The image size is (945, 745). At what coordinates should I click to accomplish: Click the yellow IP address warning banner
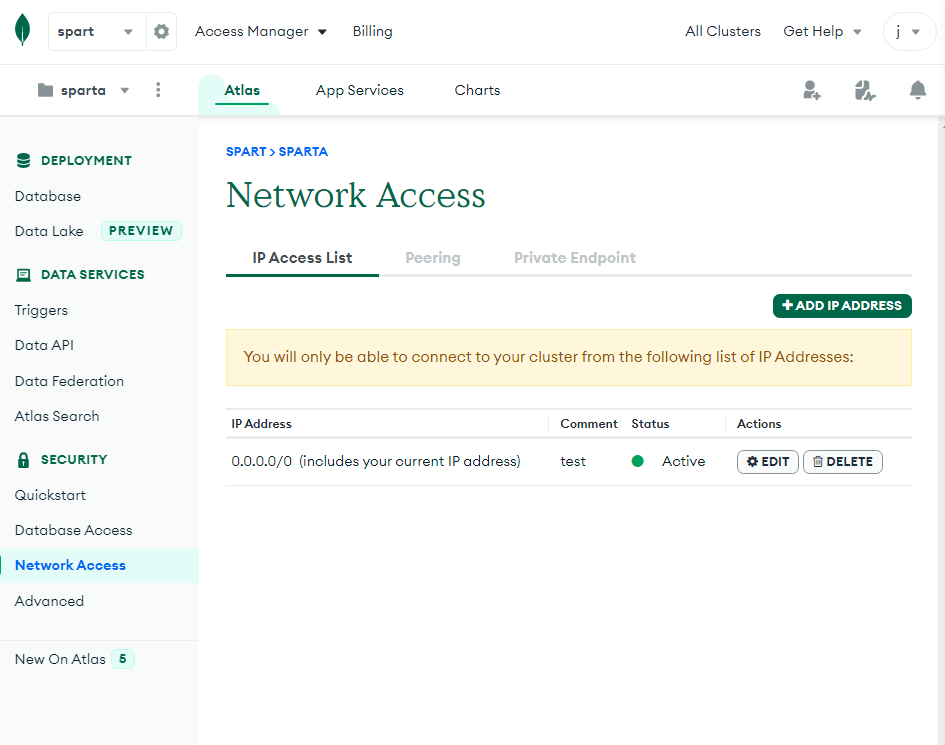tap(568, 357)
